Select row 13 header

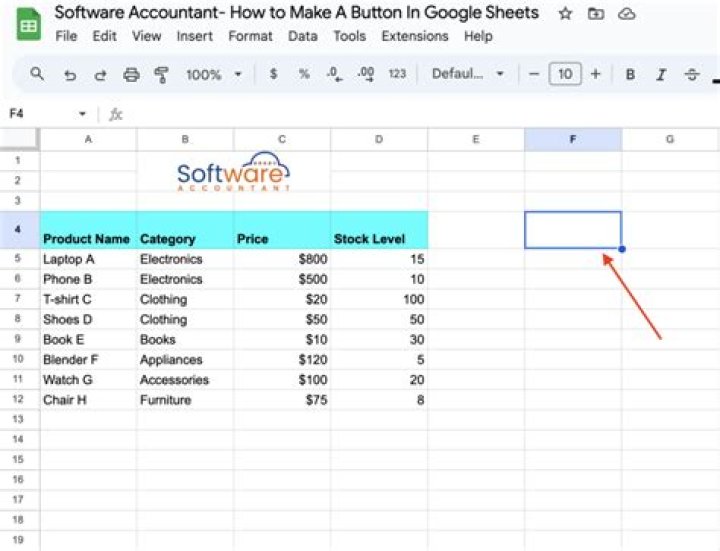(x=19, y=419)
